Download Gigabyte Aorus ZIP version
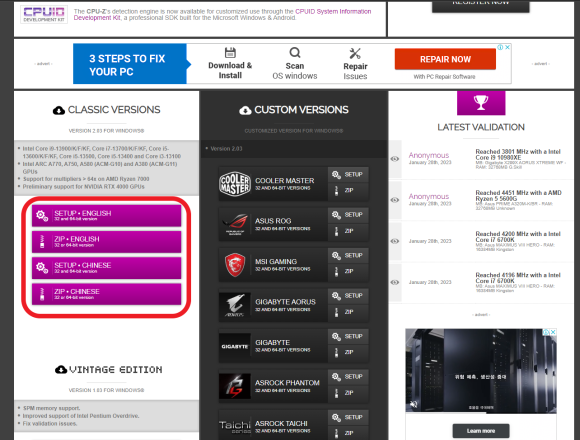 [x=348, y=312]
